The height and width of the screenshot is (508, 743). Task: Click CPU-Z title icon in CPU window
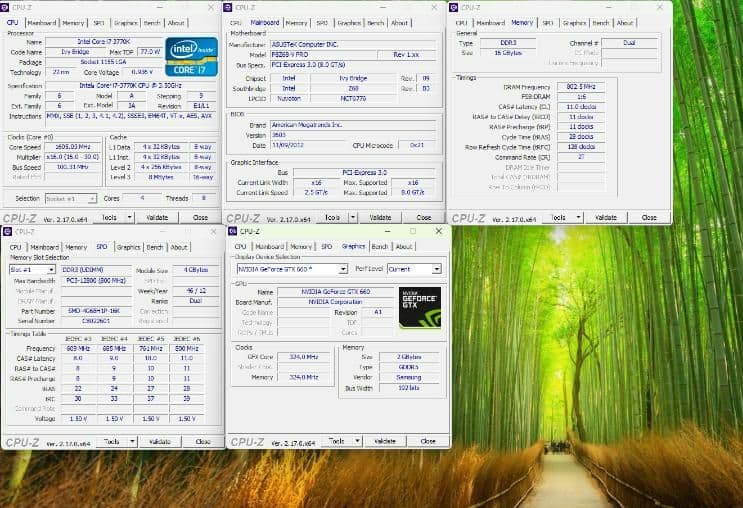(5, 8)
